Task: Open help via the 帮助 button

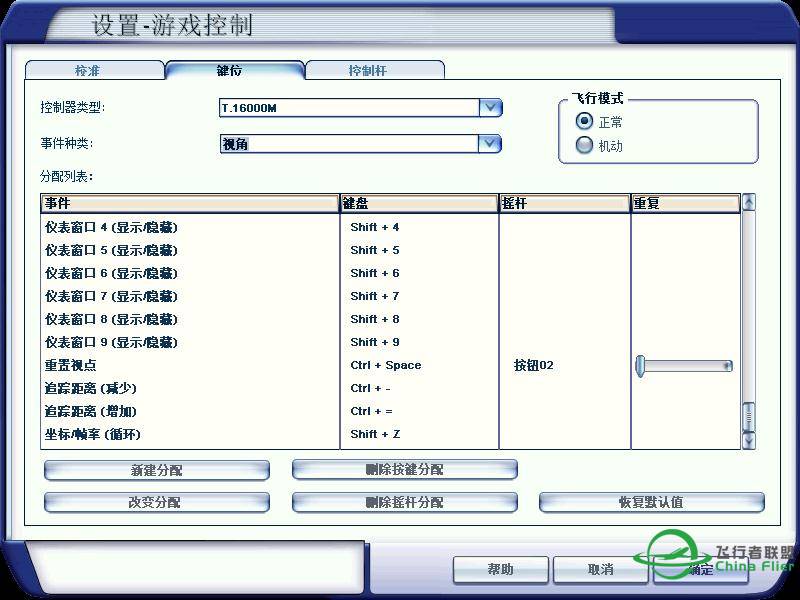Action: click(x=500, y=569)
